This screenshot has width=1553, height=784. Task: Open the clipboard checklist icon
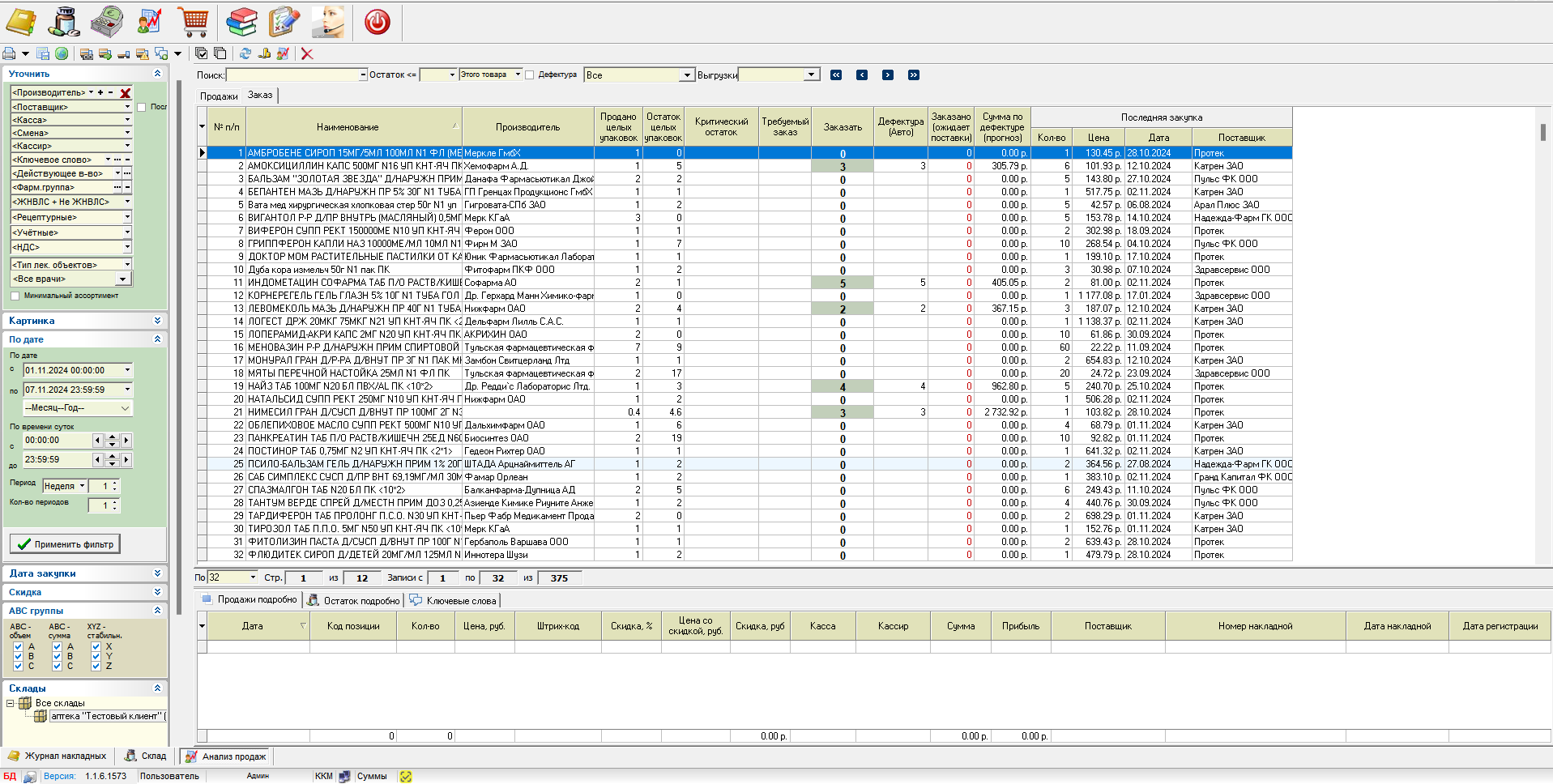(284, 22)
